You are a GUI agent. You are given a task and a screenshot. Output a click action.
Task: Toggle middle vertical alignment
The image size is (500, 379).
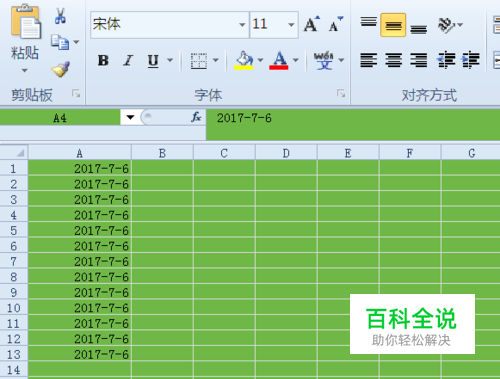[393, 25]
